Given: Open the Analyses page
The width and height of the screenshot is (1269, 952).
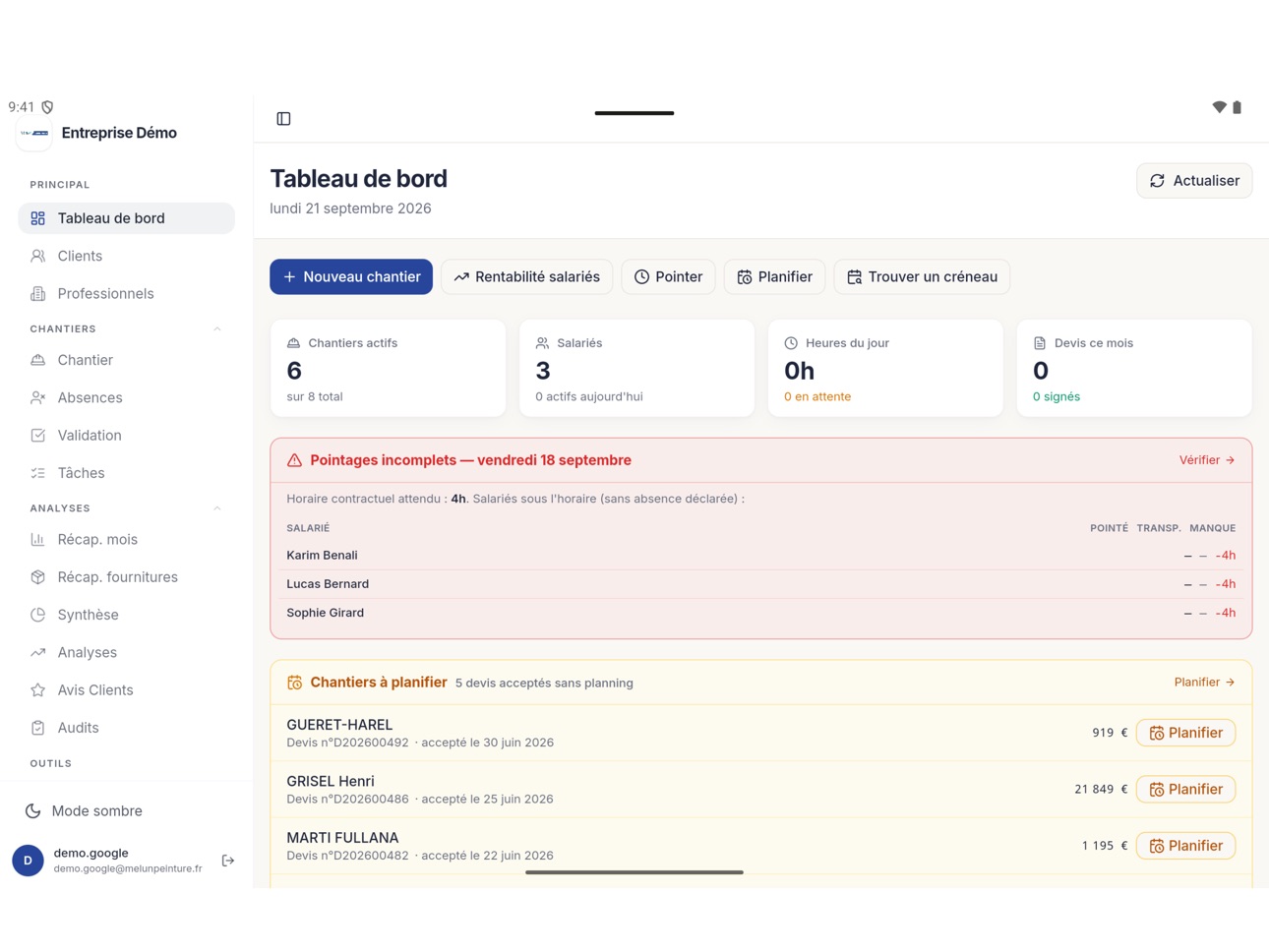Looking at the screenshot, I should coord(126,652).
